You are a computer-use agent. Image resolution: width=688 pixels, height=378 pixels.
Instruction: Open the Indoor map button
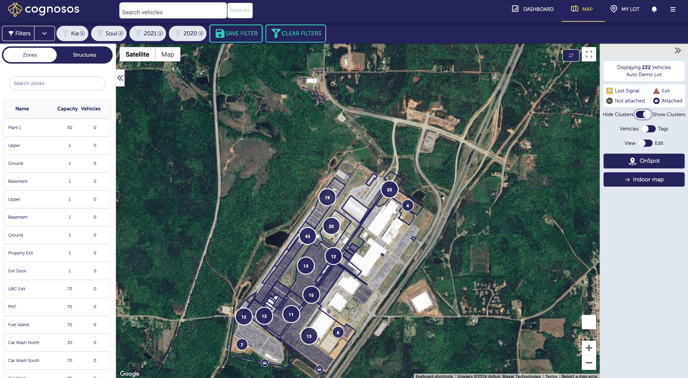644,179
